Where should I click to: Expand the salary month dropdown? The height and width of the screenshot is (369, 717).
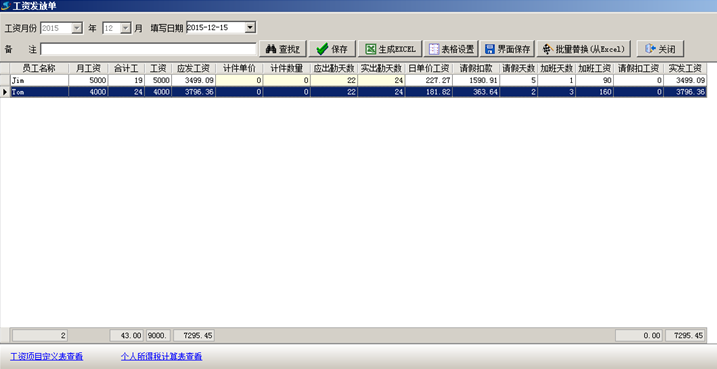tap(125, 28)
